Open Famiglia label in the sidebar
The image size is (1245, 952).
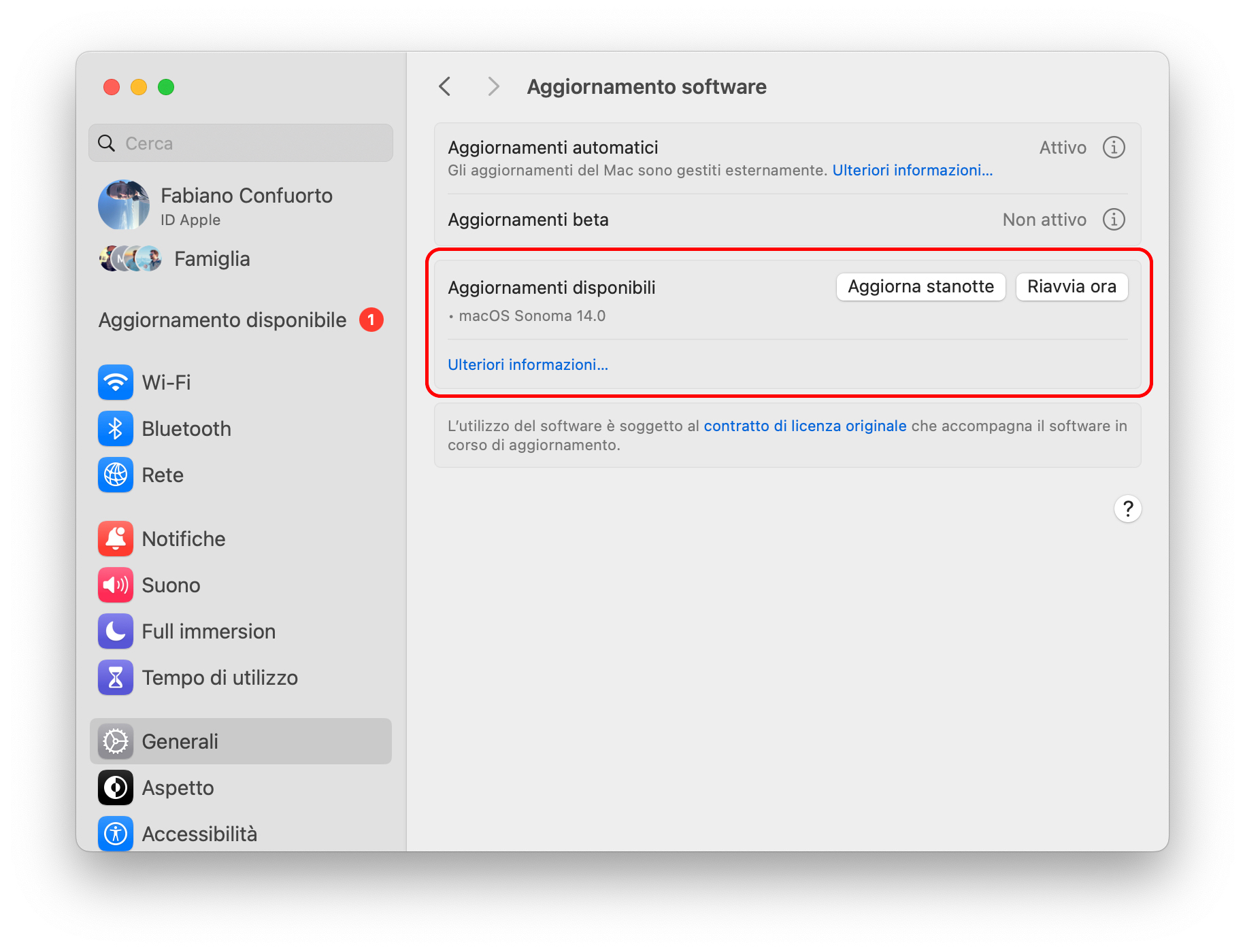212,258
